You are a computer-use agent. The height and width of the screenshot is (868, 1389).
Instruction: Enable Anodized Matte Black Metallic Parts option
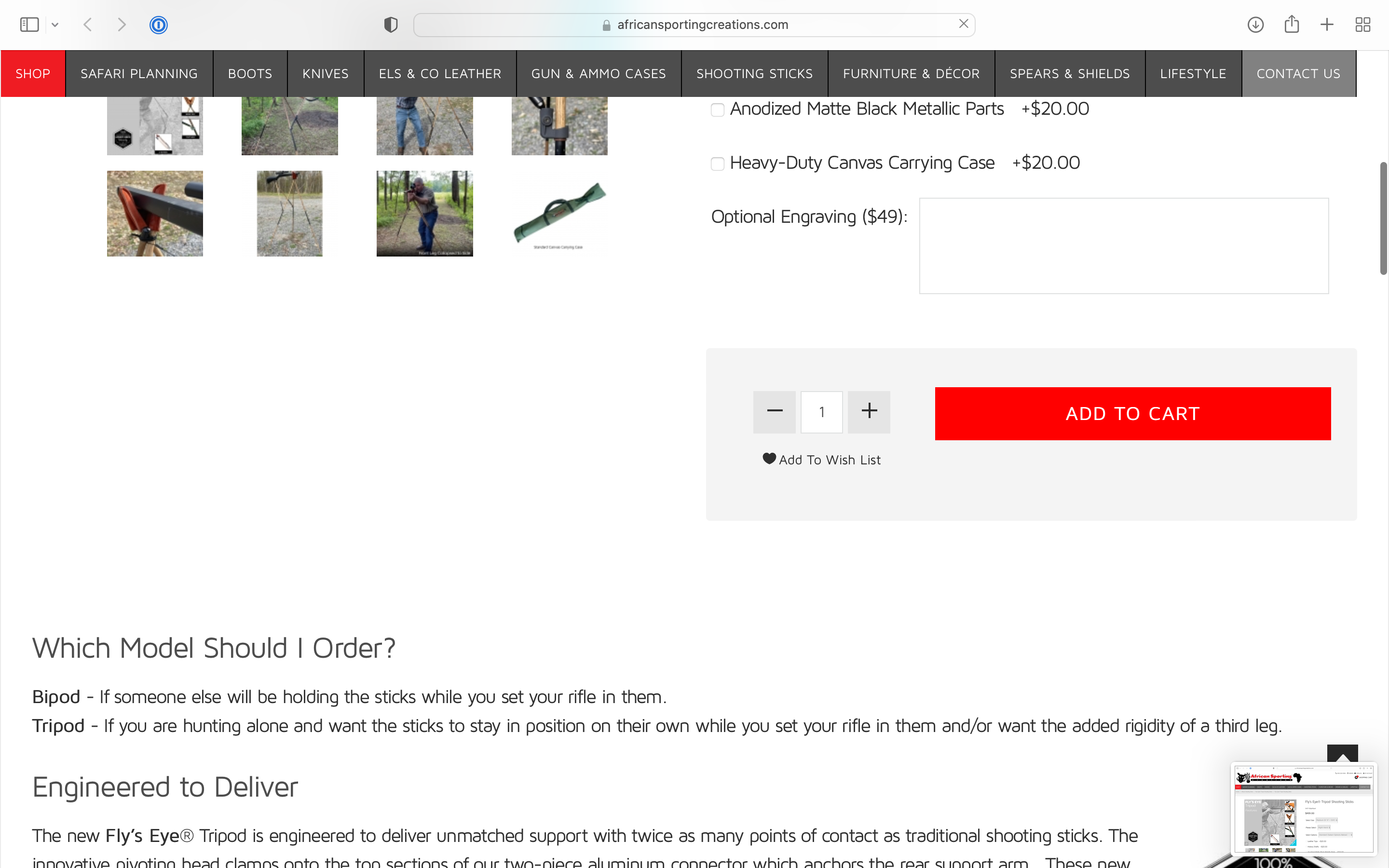pyautogui.click(x=718, y=109)
